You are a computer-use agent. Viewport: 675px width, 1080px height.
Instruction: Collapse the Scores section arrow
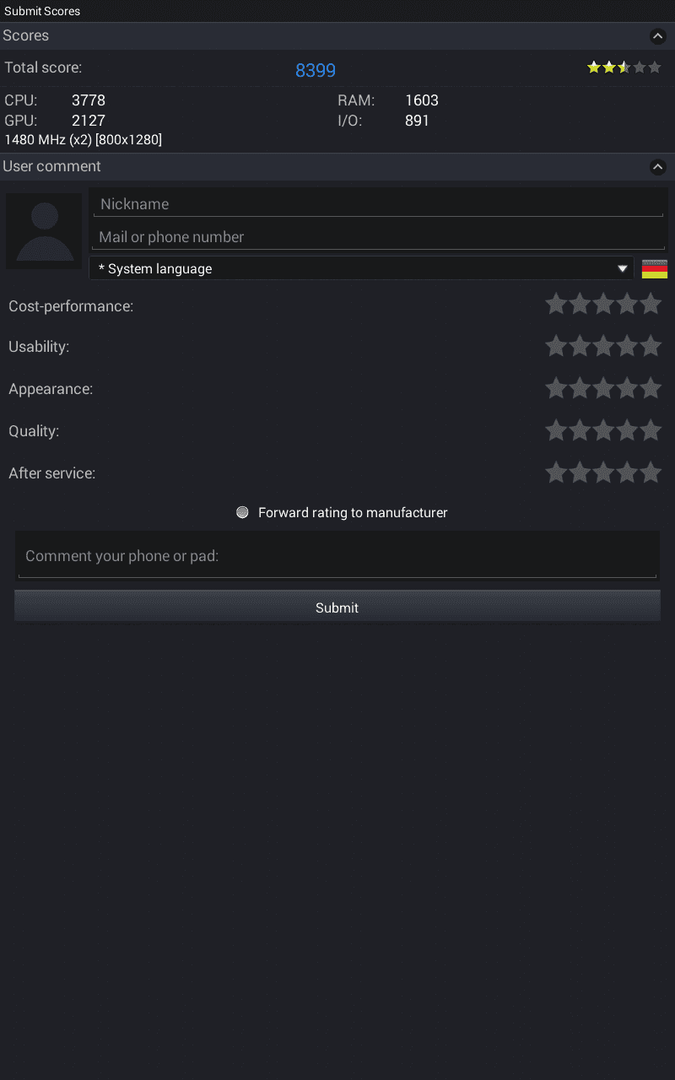(x=658, y=36)
